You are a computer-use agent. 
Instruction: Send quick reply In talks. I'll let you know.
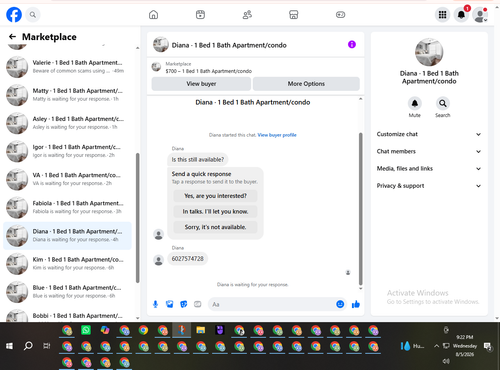215,212
